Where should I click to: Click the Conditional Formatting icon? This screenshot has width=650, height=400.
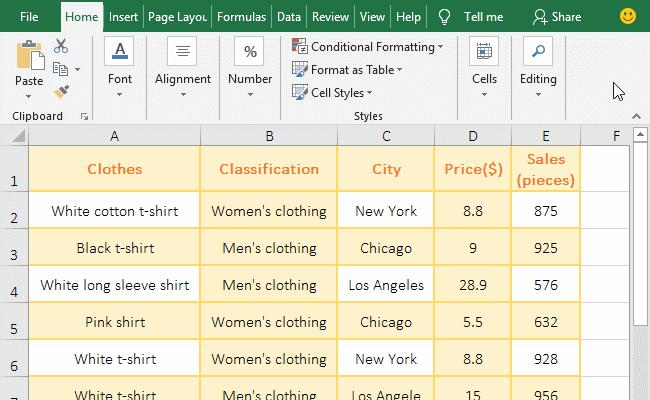[x=299, y=46]
